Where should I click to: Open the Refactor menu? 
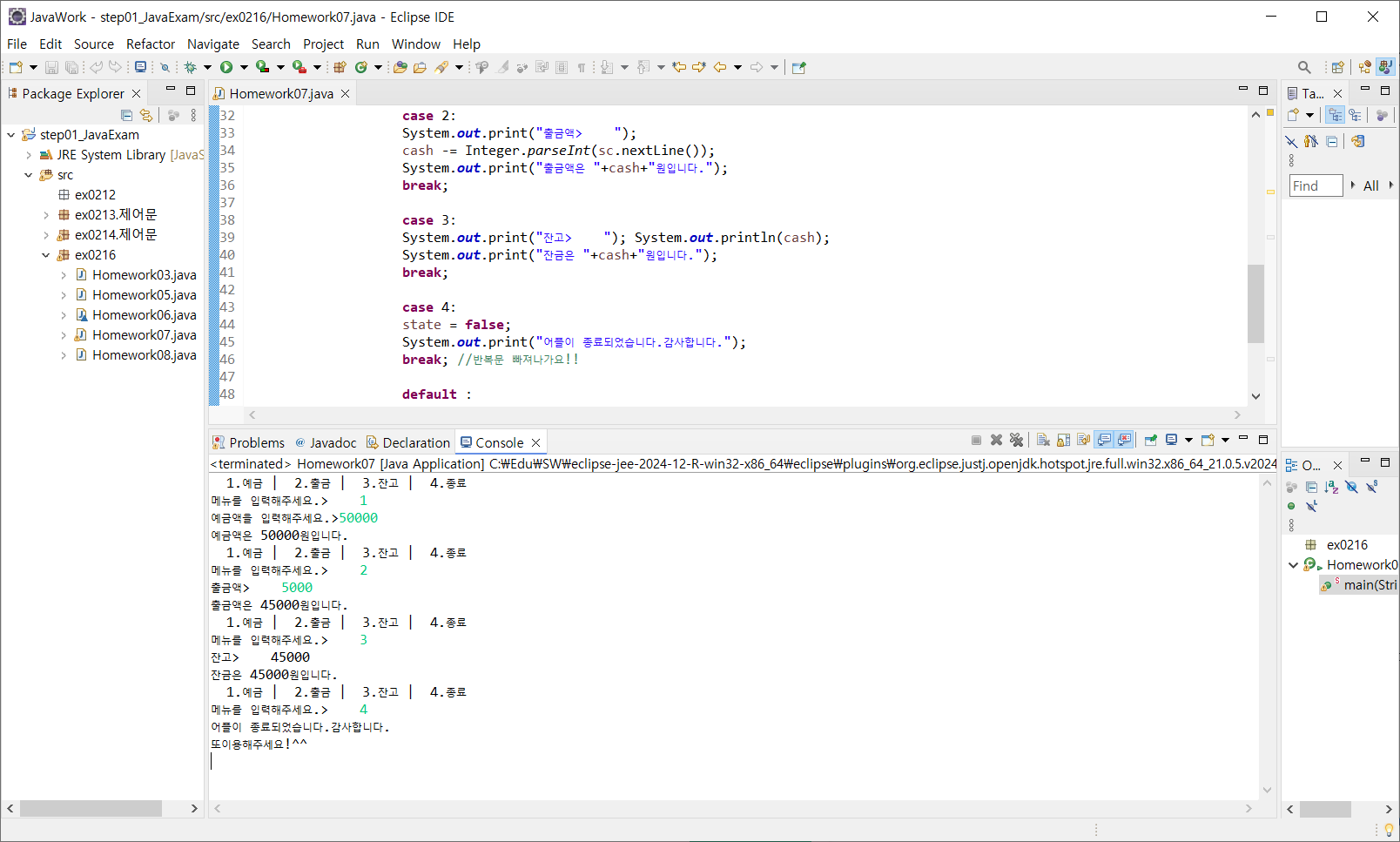[151, 44]
